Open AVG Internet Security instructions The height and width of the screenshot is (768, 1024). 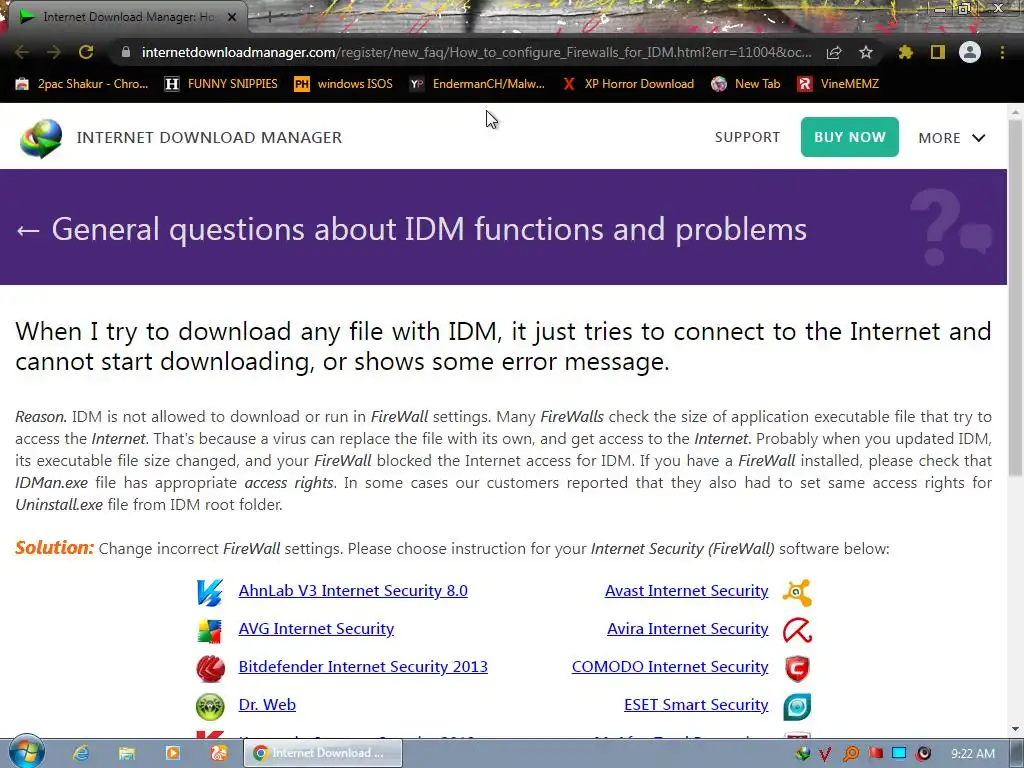(x=316, y=628)
